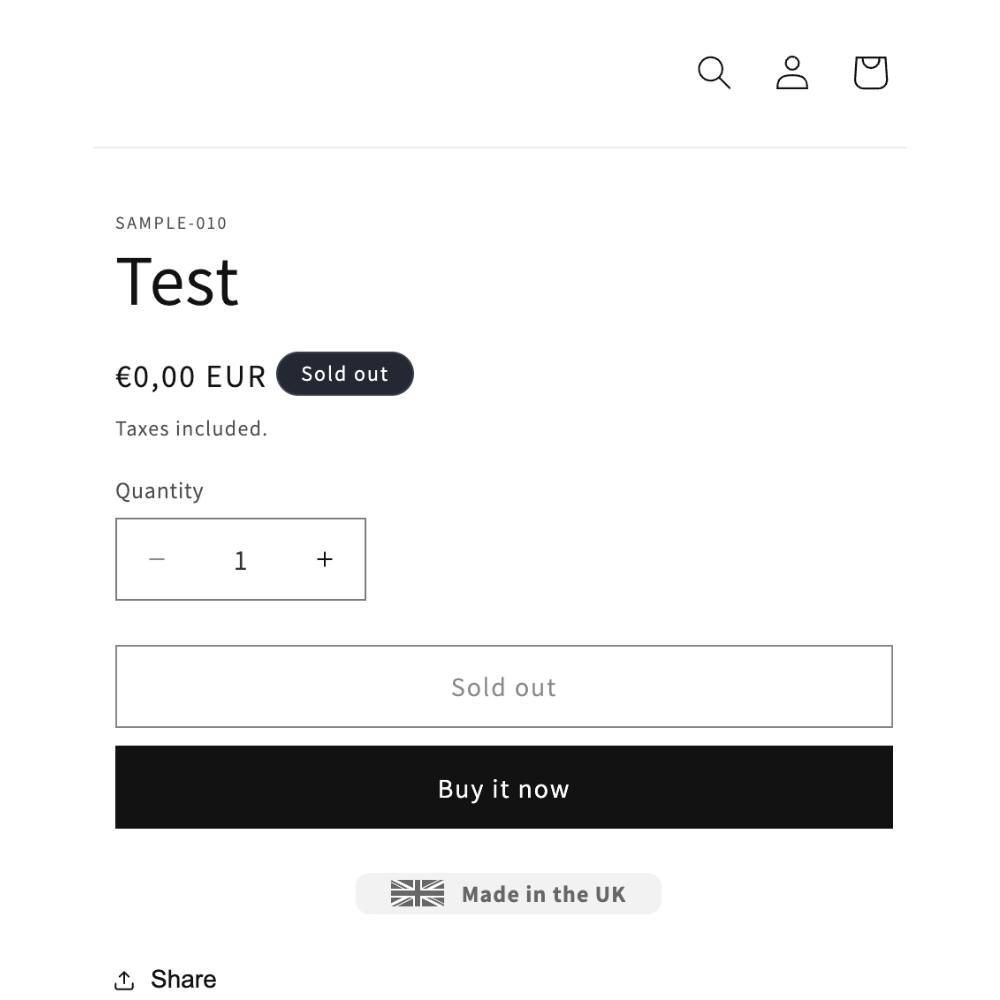Click the header divider line
Viewport: 1000px width, 1000px height.
coord(500,147)
